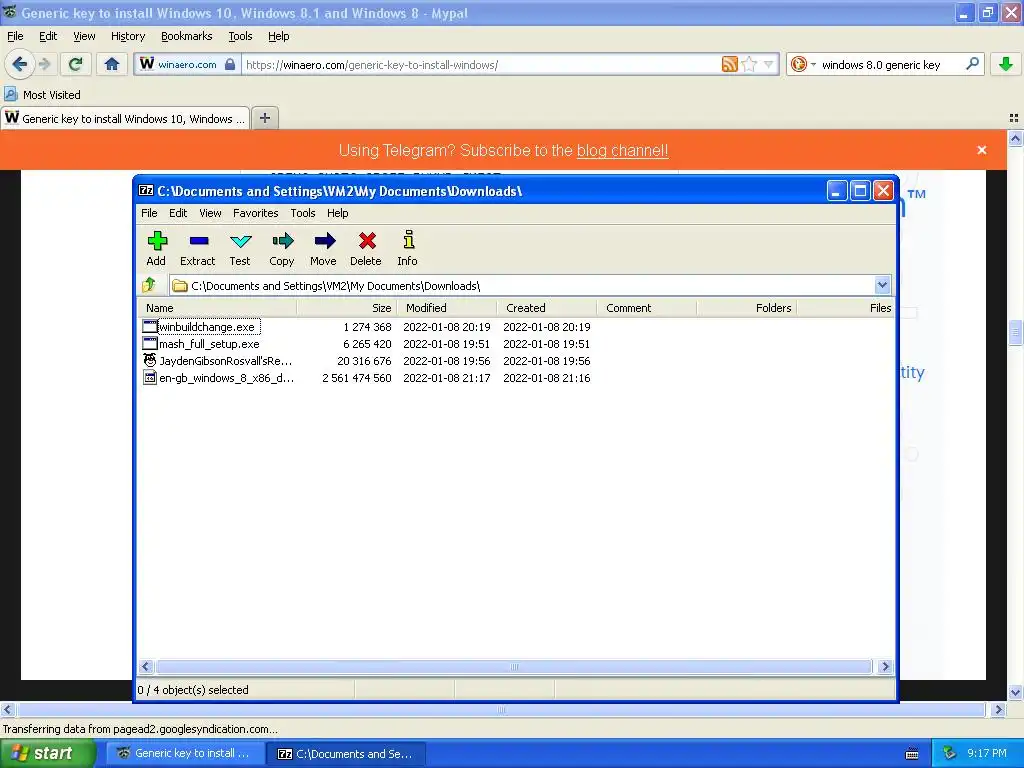Switch to 7-Zip taskbar button

(x=346, y=753)
